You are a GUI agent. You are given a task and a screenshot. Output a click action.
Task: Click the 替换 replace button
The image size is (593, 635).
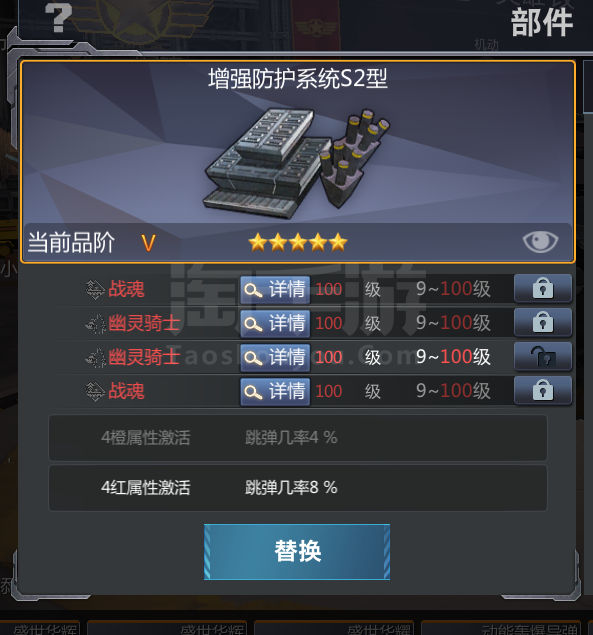297,552
